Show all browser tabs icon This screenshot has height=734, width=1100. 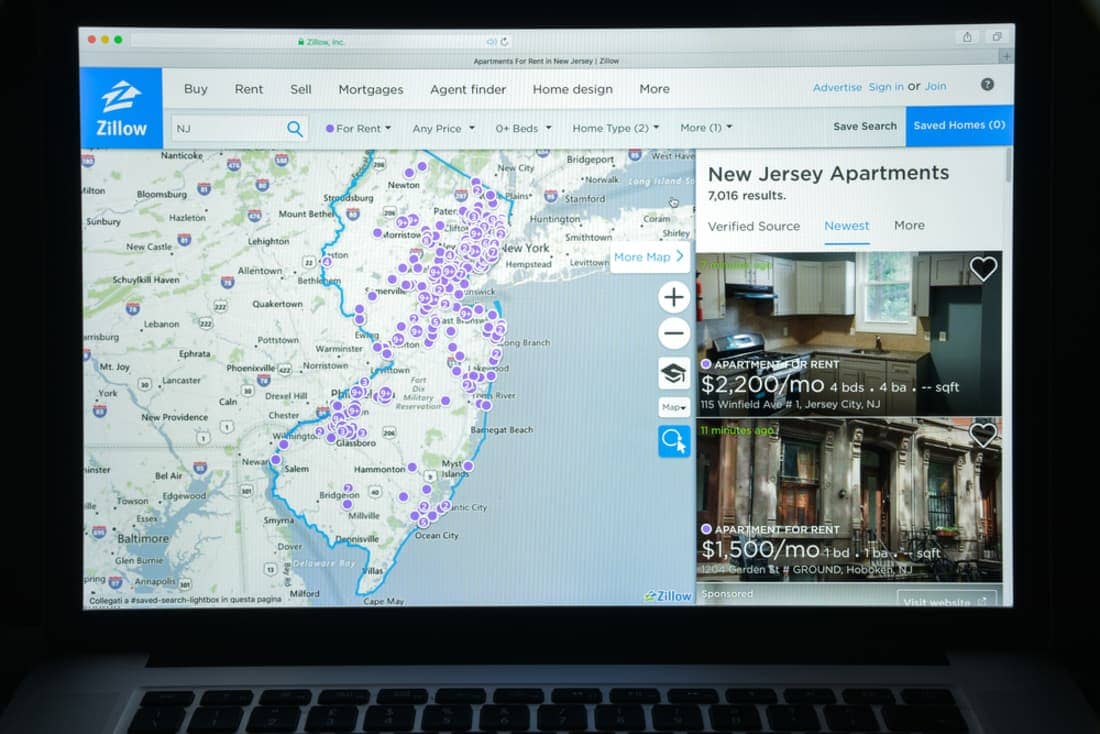click(997, 37)
